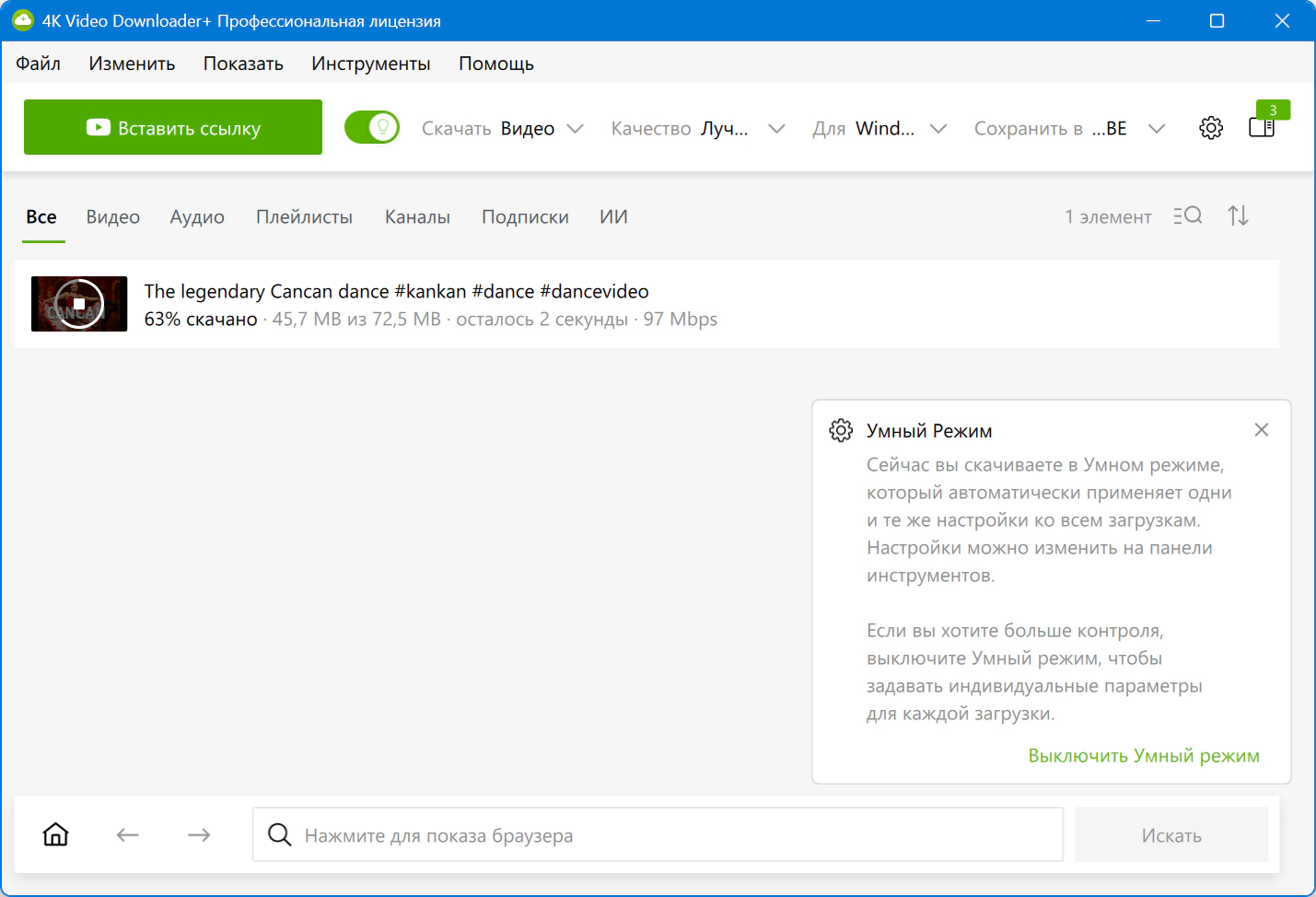Click the 4K Video Downloader app logo

(23, 20)
